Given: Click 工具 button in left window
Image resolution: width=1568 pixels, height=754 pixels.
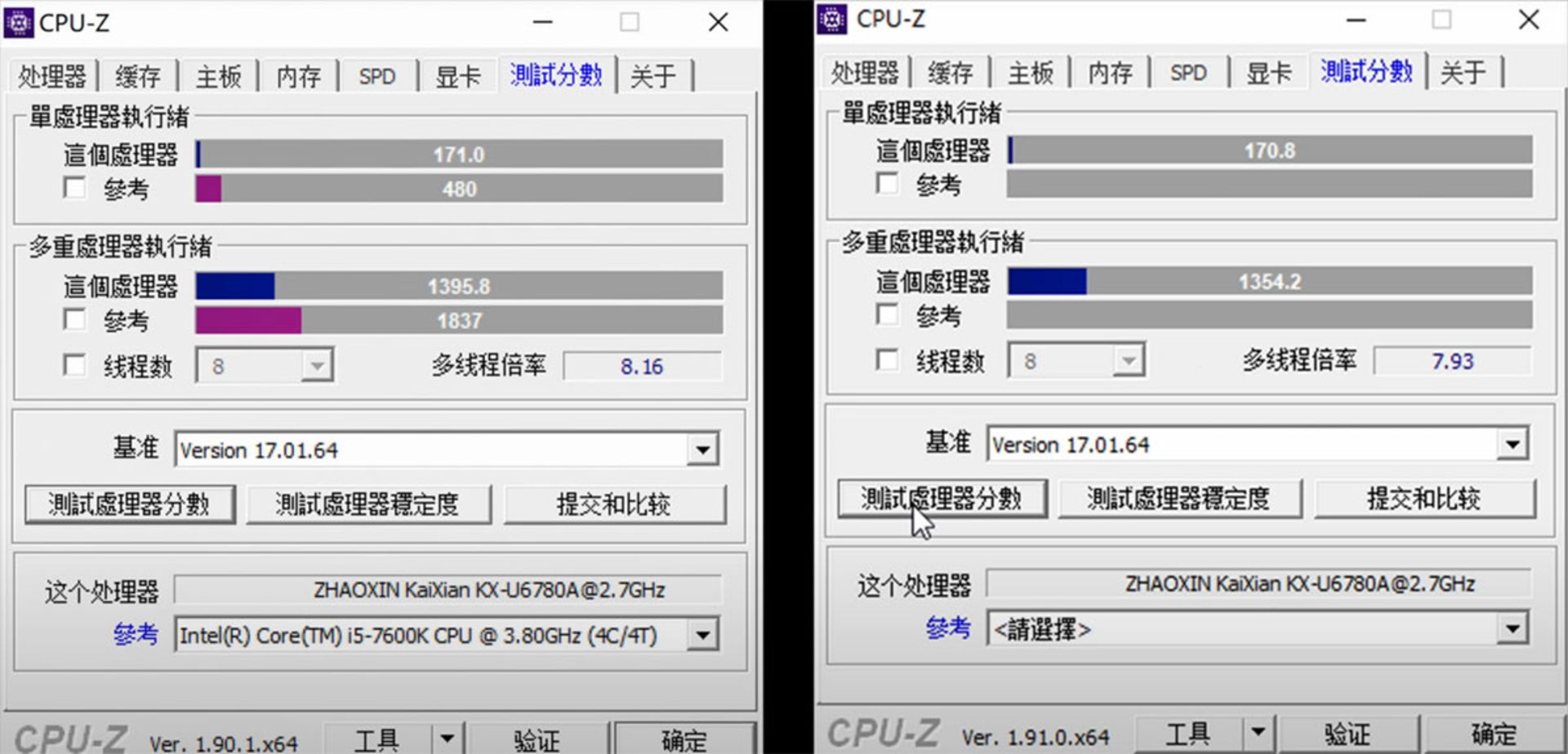Looking at the screenshot, I should tap(377, 739).
